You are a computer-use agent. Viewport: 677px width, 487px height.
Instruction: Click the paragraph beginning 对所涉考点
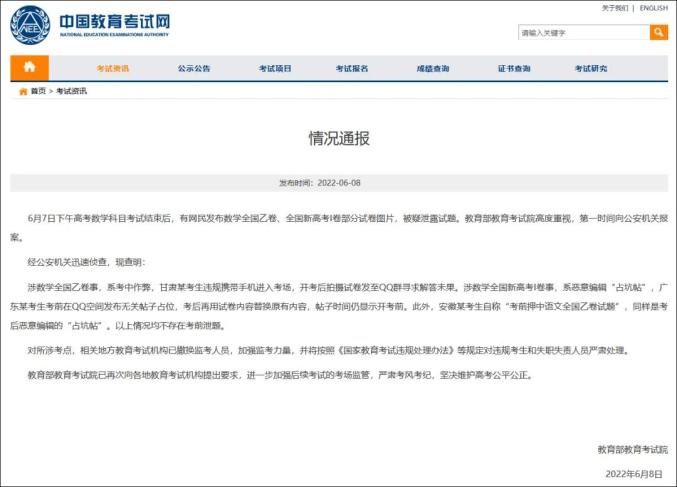(329, 350)
